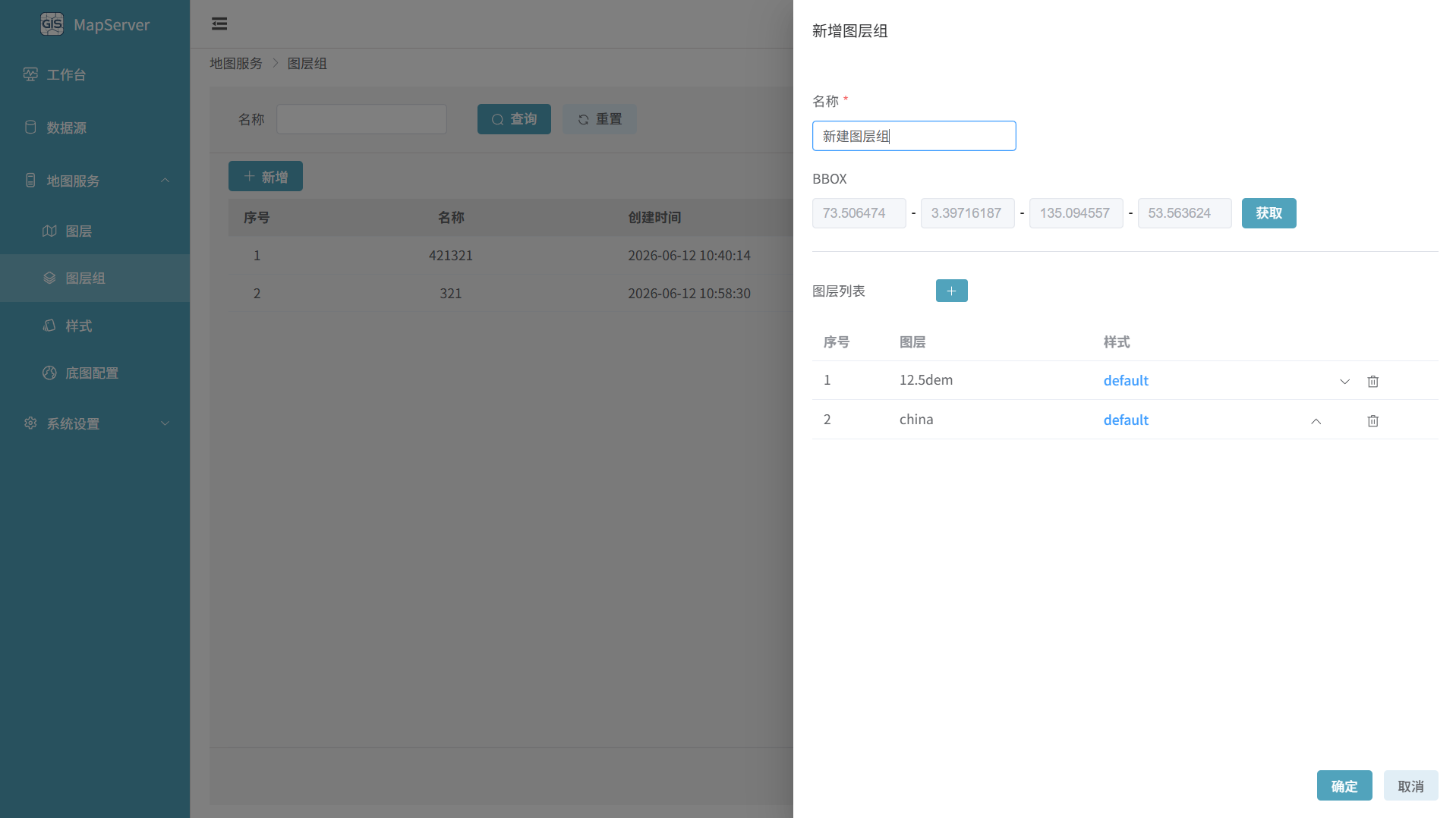Select the table row named 321

pyautogui.click(x=510, y=294)
